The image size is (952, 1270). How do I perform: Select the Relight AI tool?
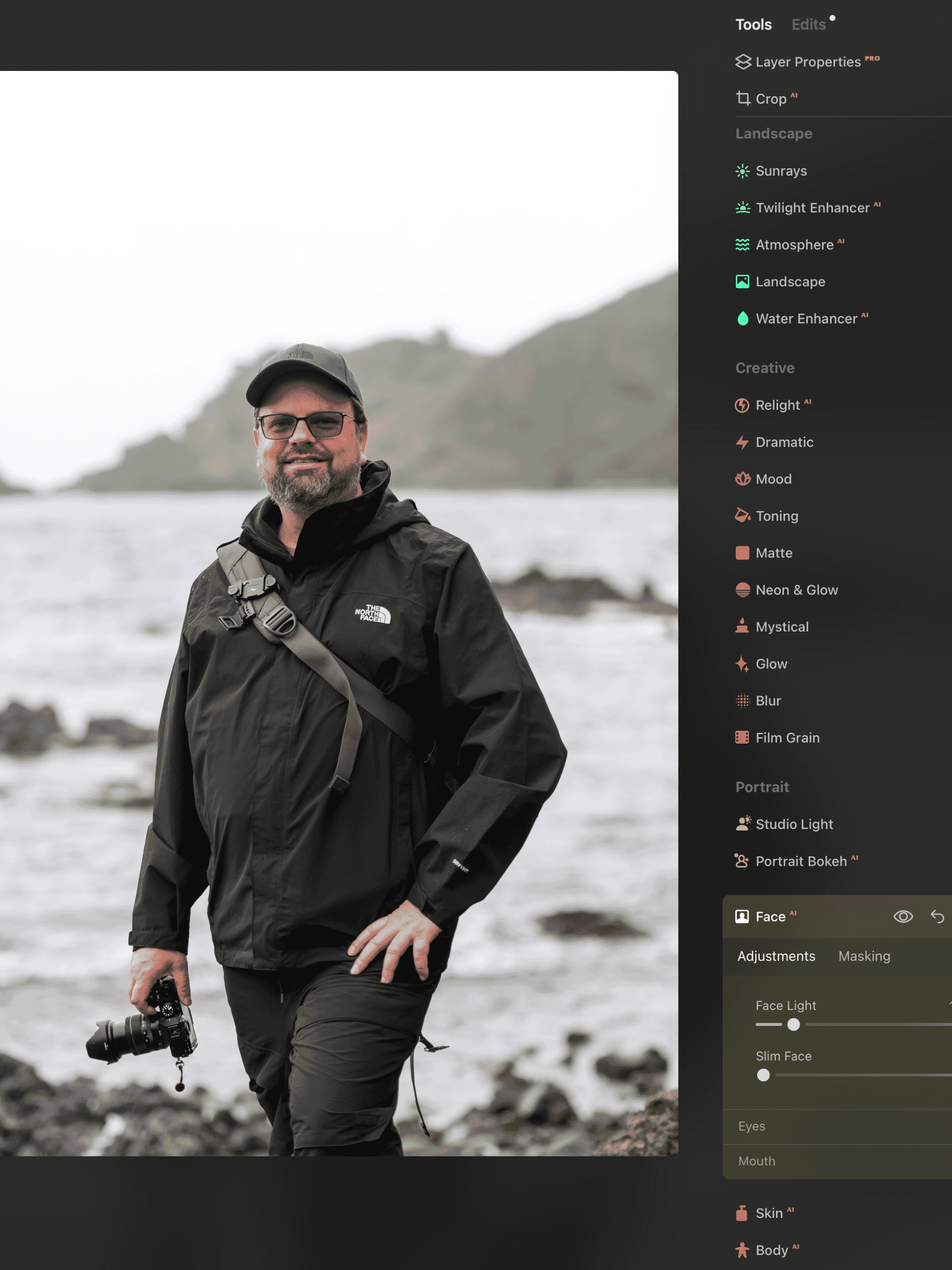coord(777,405)
